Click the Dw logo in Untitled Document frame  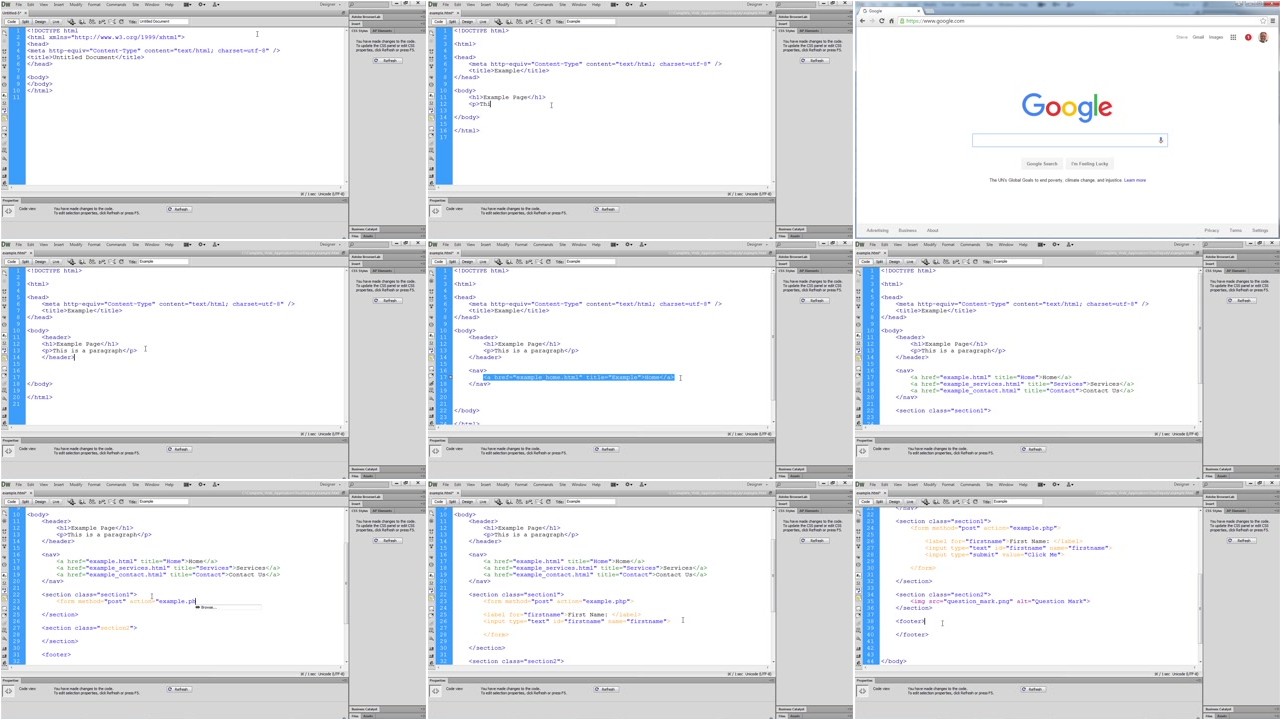pos(6,5)
